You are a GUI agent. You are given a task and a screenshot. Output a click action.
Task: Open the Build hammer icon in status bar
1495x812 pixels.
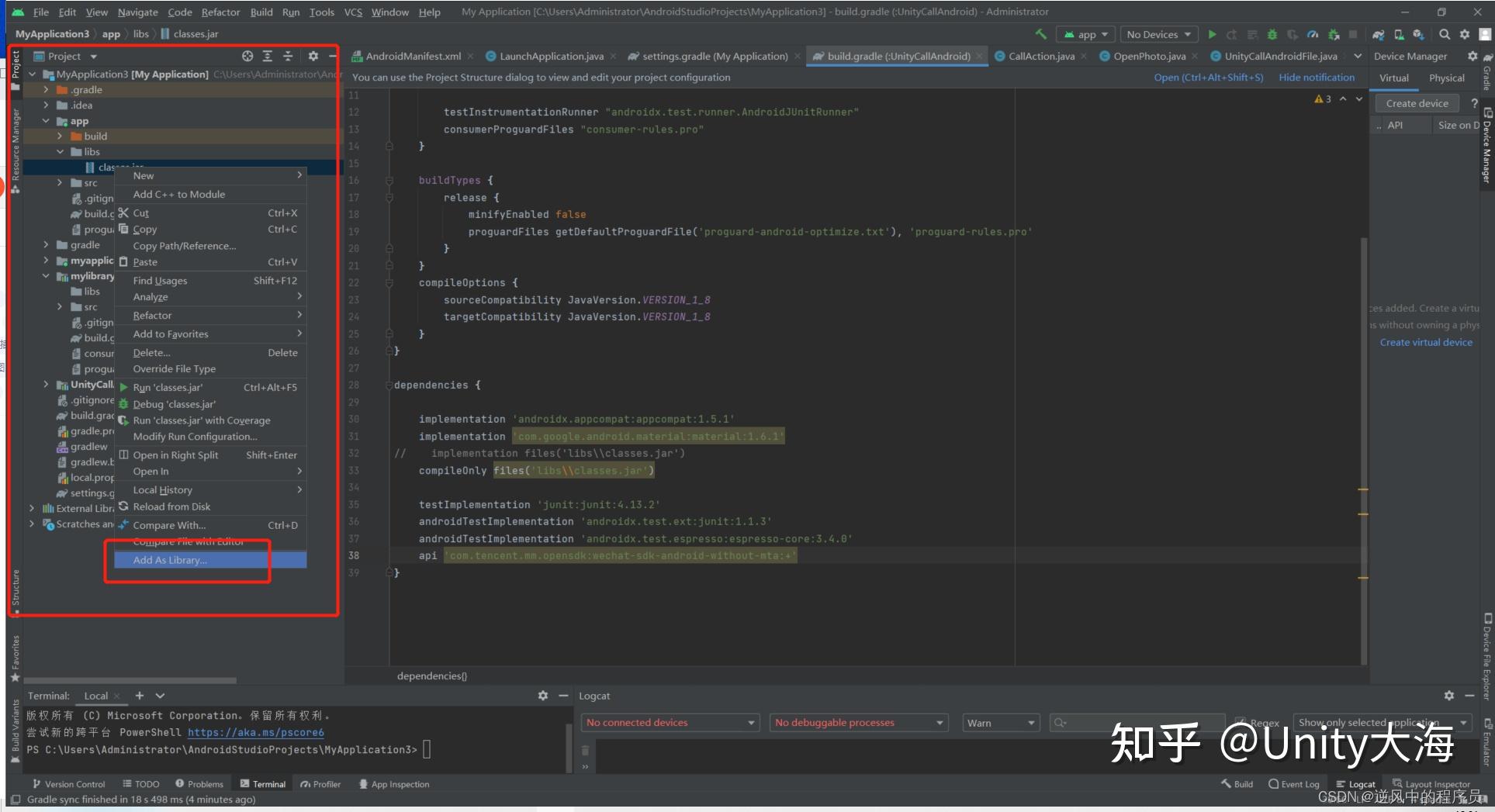[1237, 783]
